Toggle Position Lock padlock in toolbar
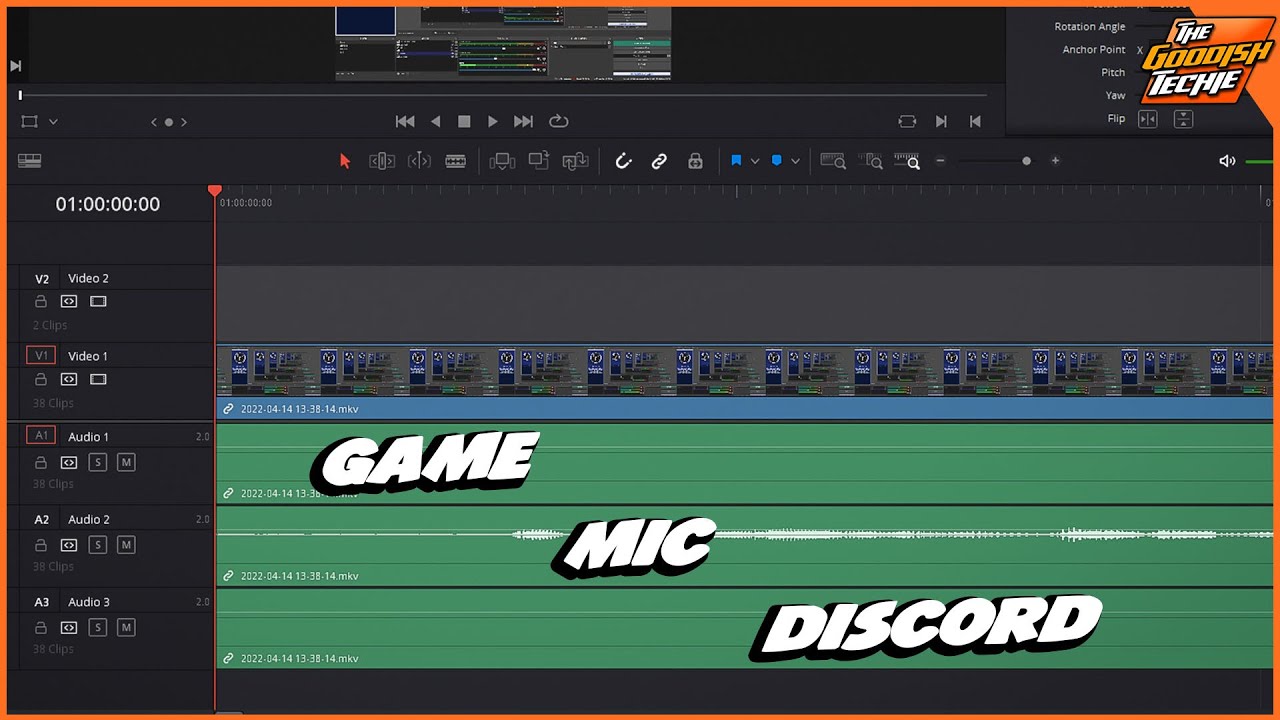 coord(695,161)
